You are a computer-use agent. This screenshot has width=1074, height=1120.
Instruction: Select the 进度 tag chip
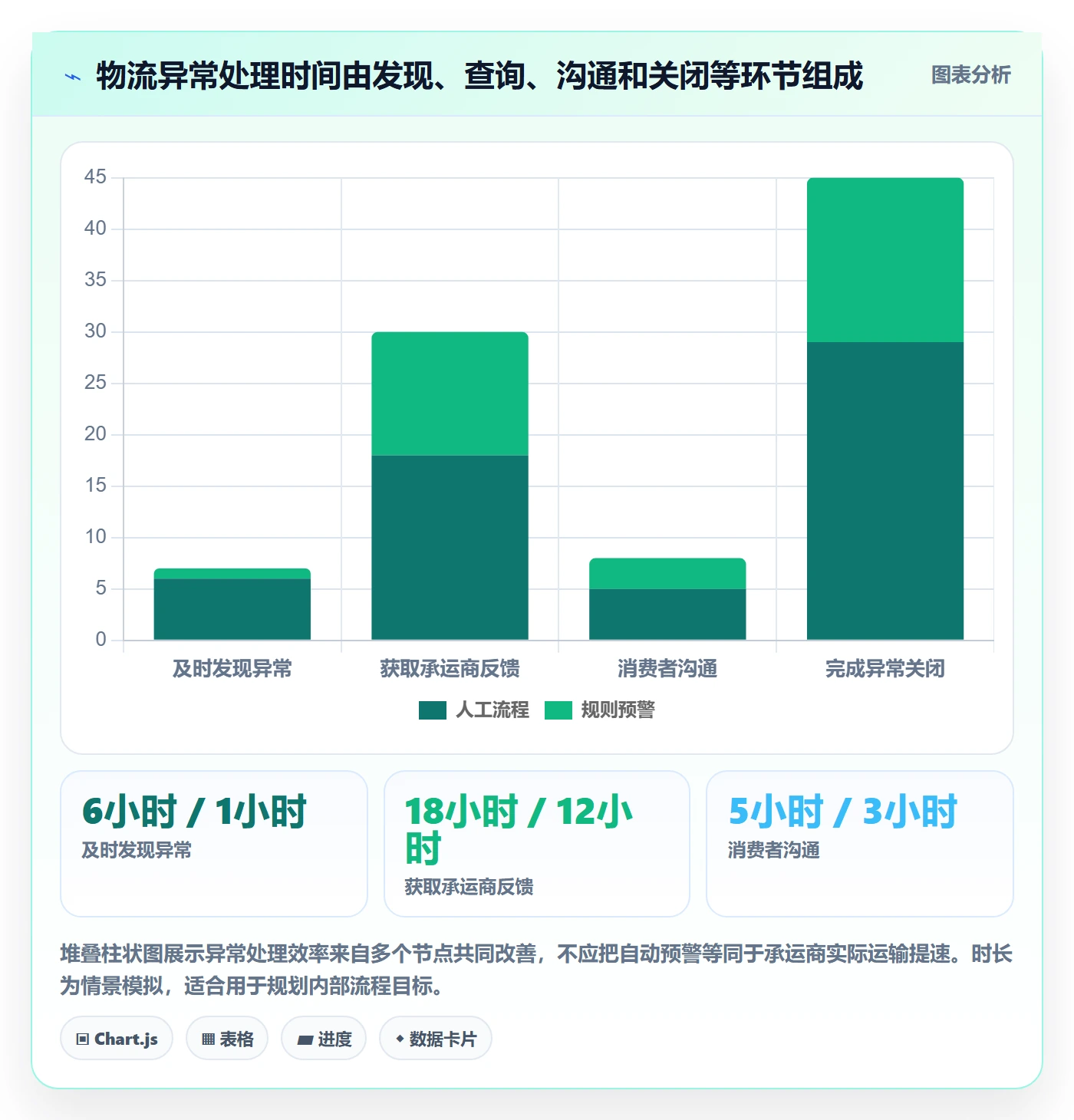click(324, 1039)
